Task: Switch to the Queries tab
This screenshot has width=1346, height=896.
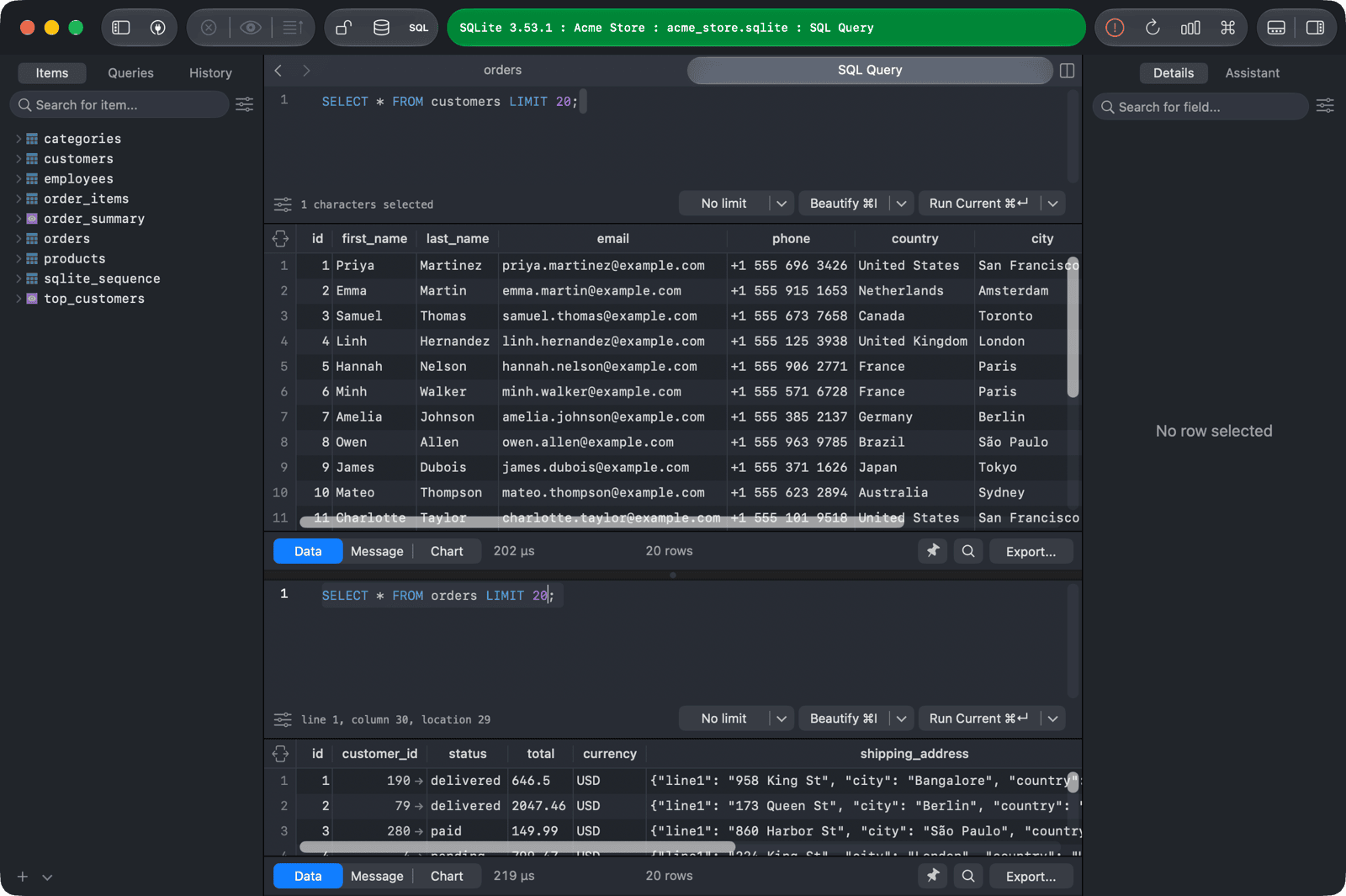Action: 130,73
